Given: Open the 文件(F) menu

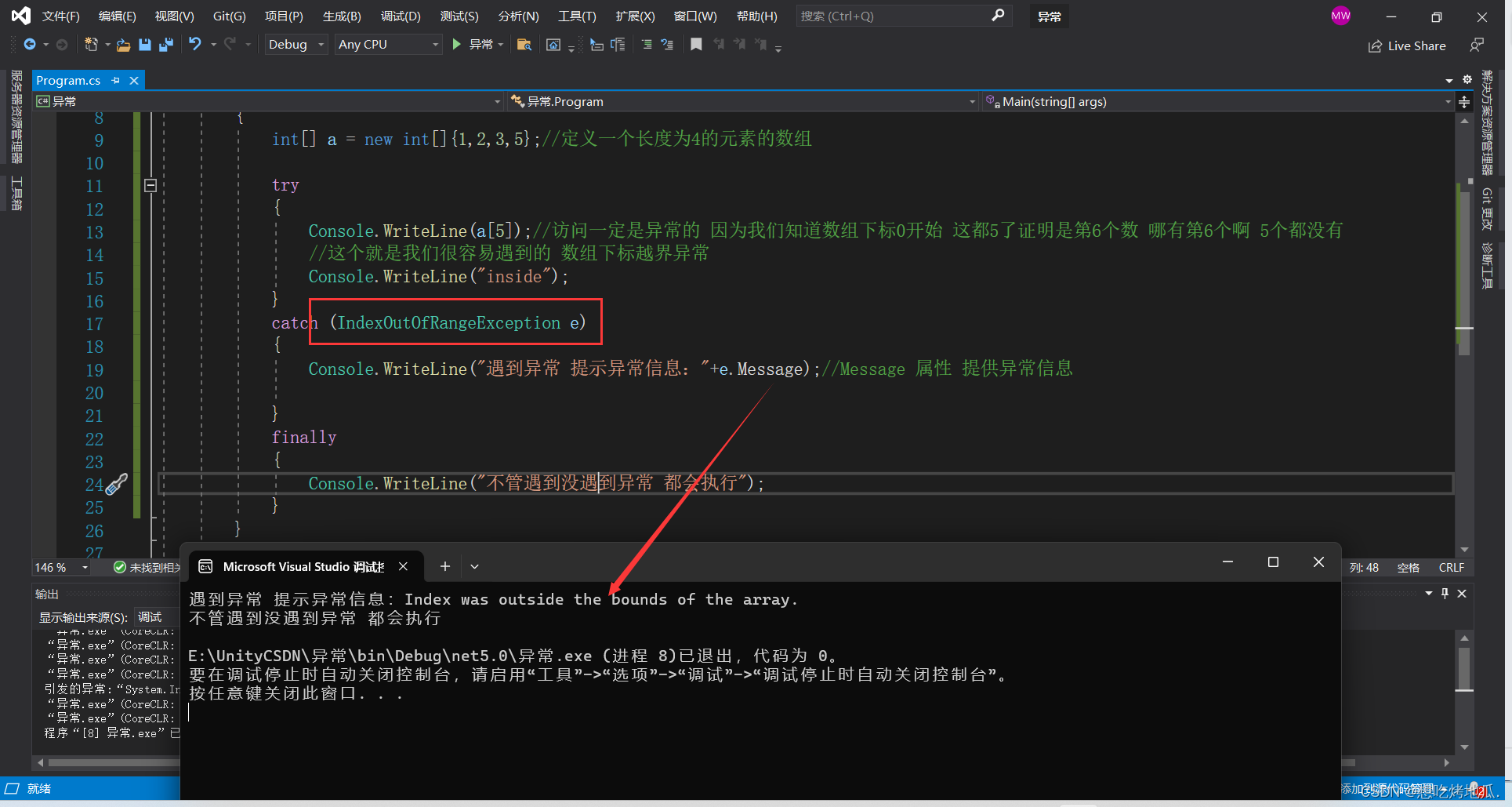Looking at the screenshot, I should pos(60,16).
